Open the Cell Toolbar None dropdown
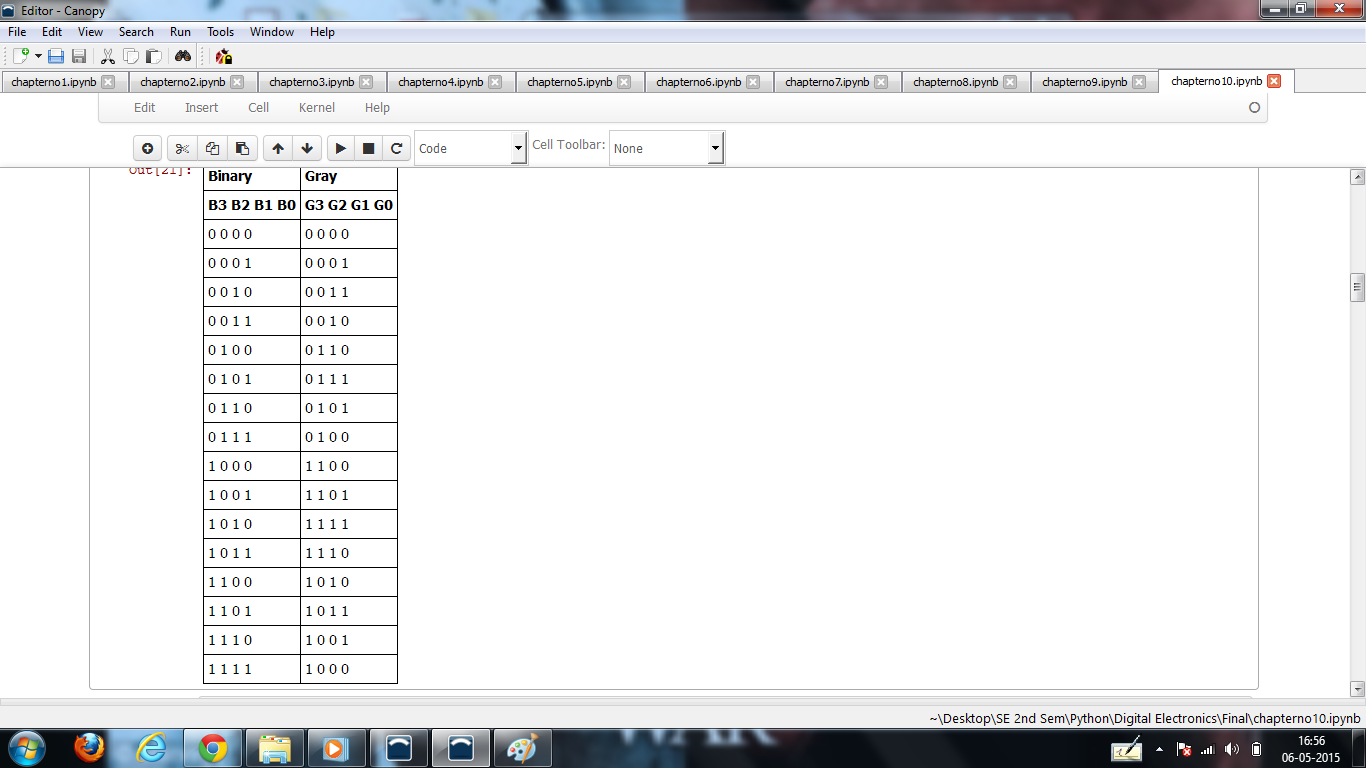The height and width of the screenshot is (768, 1366). click(x=666, y=148)
